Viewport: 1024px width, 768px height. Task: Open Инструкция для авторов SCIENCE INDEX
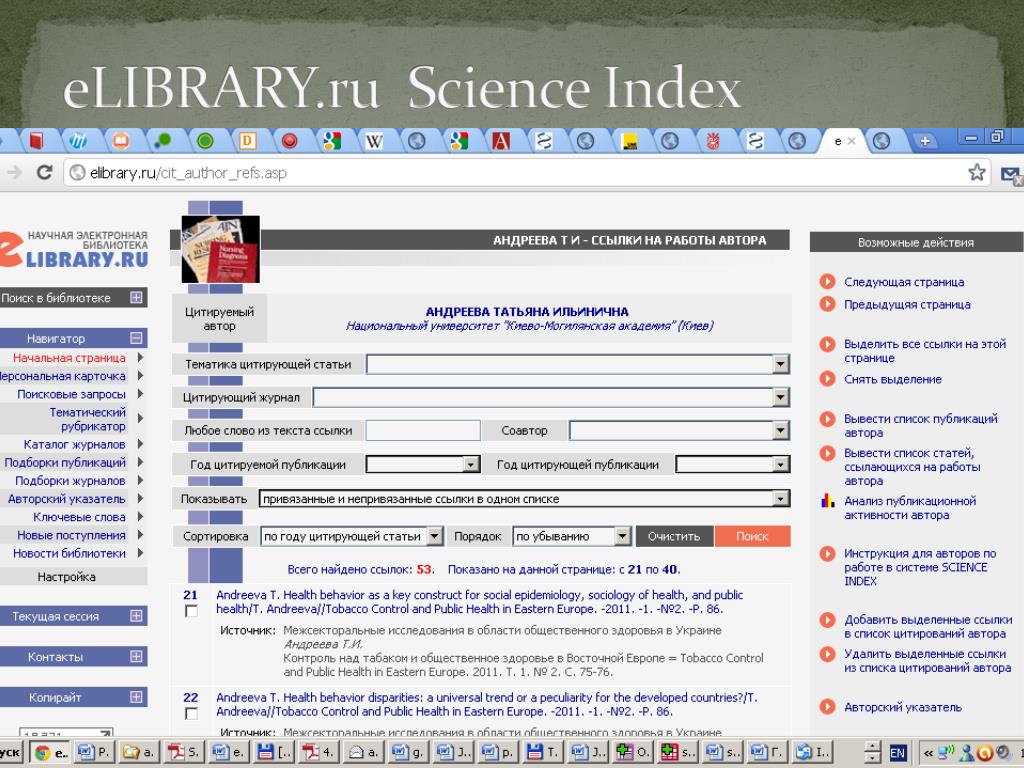[920, 567]
